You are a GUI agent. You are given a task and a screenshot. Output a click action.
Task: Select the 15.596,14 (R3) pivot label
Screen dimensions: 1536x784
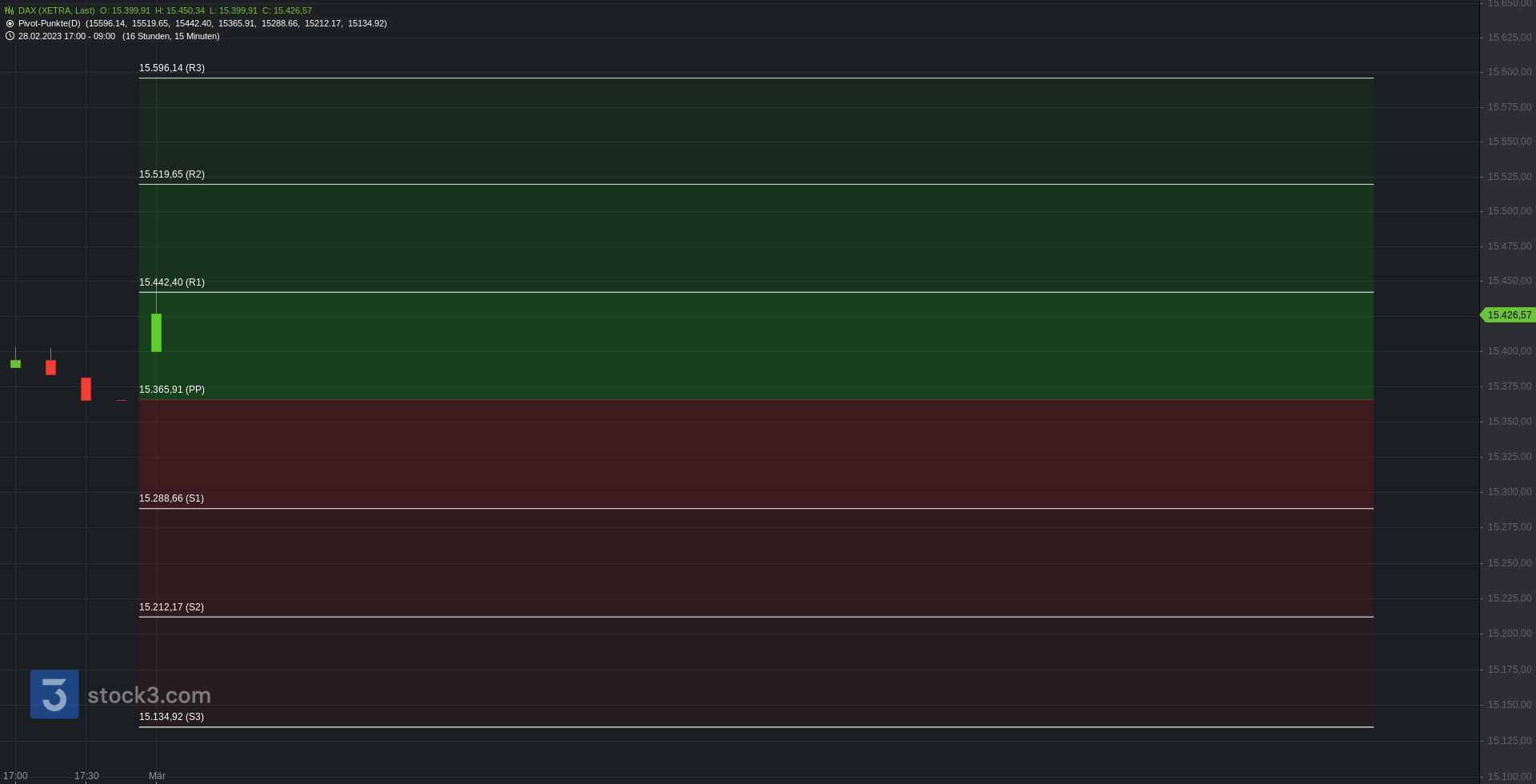pyautogui.click(x=172, y=68)
